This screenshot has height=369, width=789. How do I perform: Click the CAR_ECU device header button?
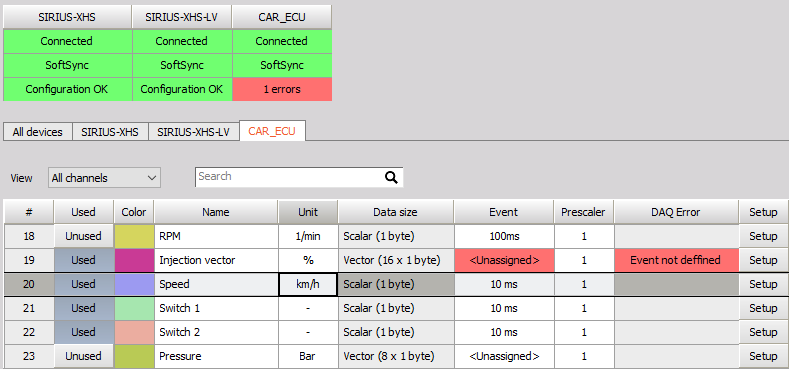281,17
